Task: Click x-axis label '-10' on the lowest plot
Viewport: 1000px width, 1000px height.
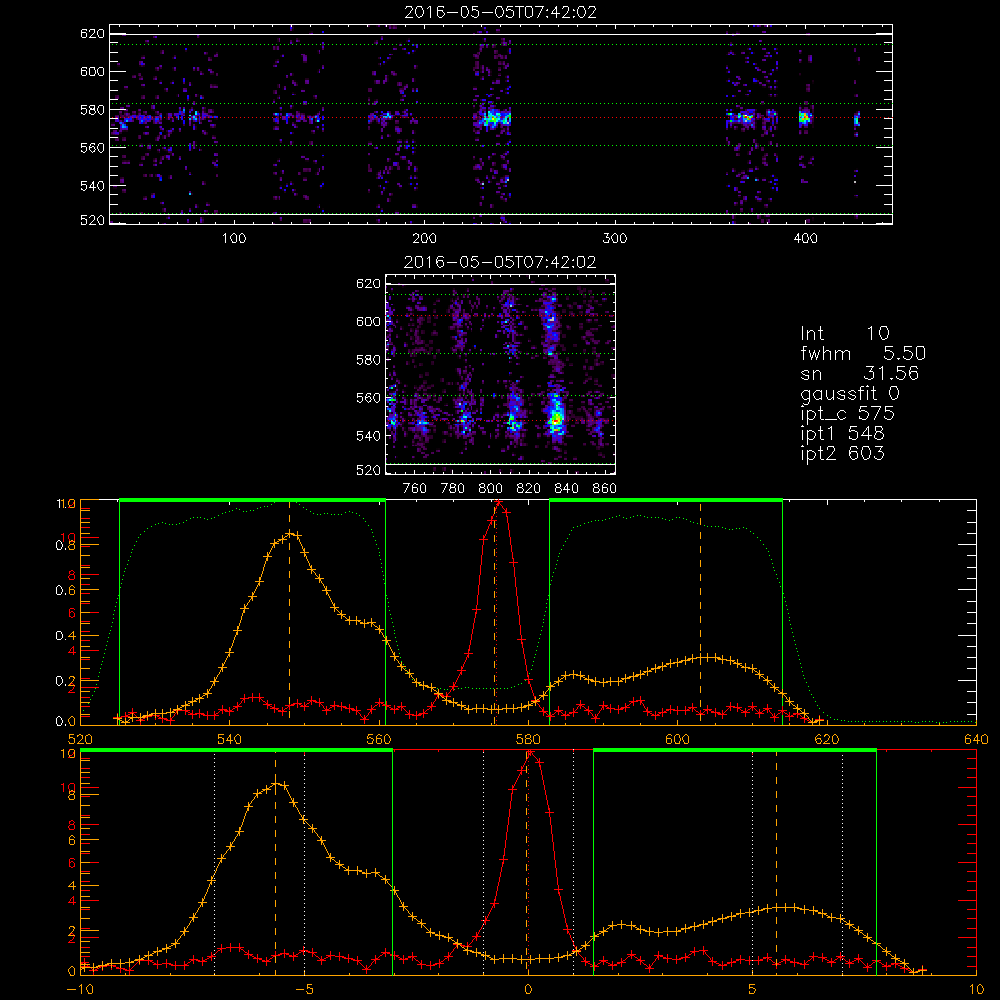Action: [80, 990]
